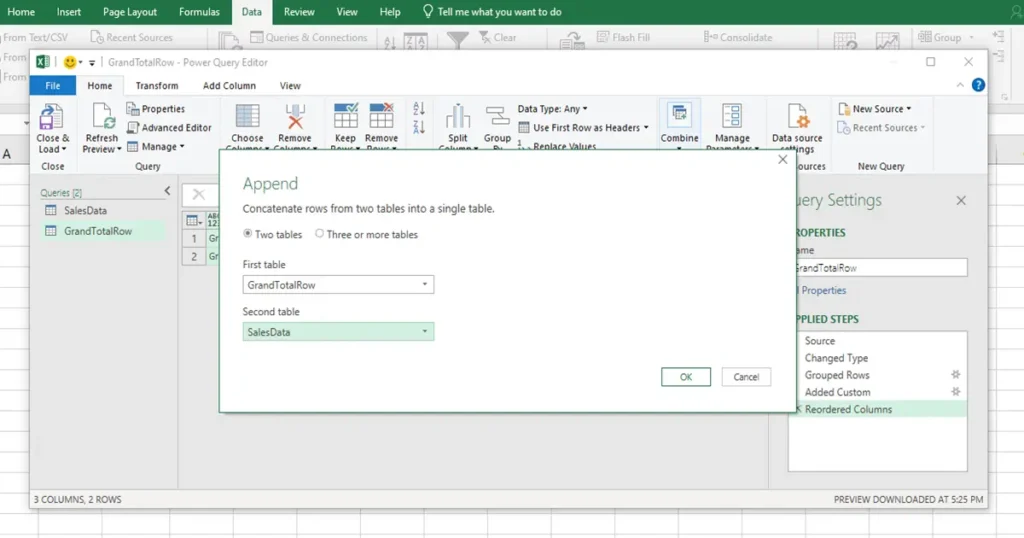Click OK in the Append dialog
The height and width of the screenshot is (538, 1024).
pos(686,377)
